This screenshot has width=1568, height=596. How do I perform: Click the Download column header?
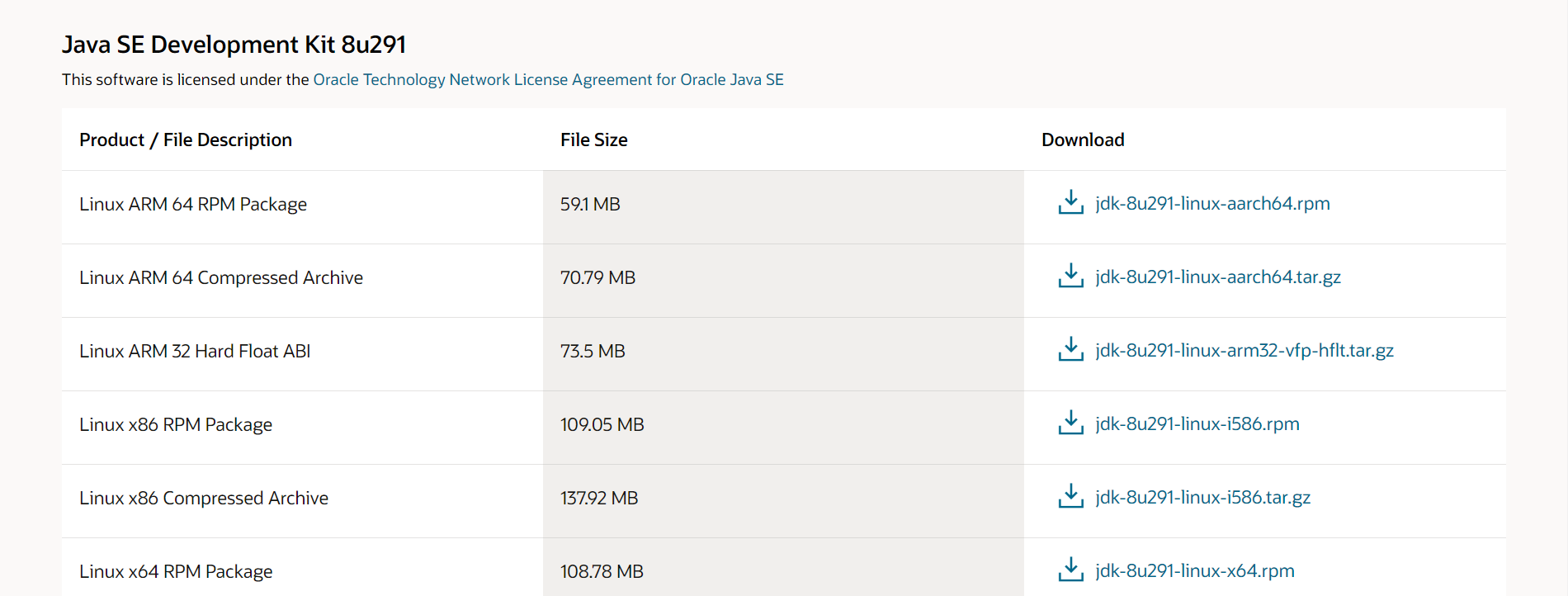(1083, 140)
